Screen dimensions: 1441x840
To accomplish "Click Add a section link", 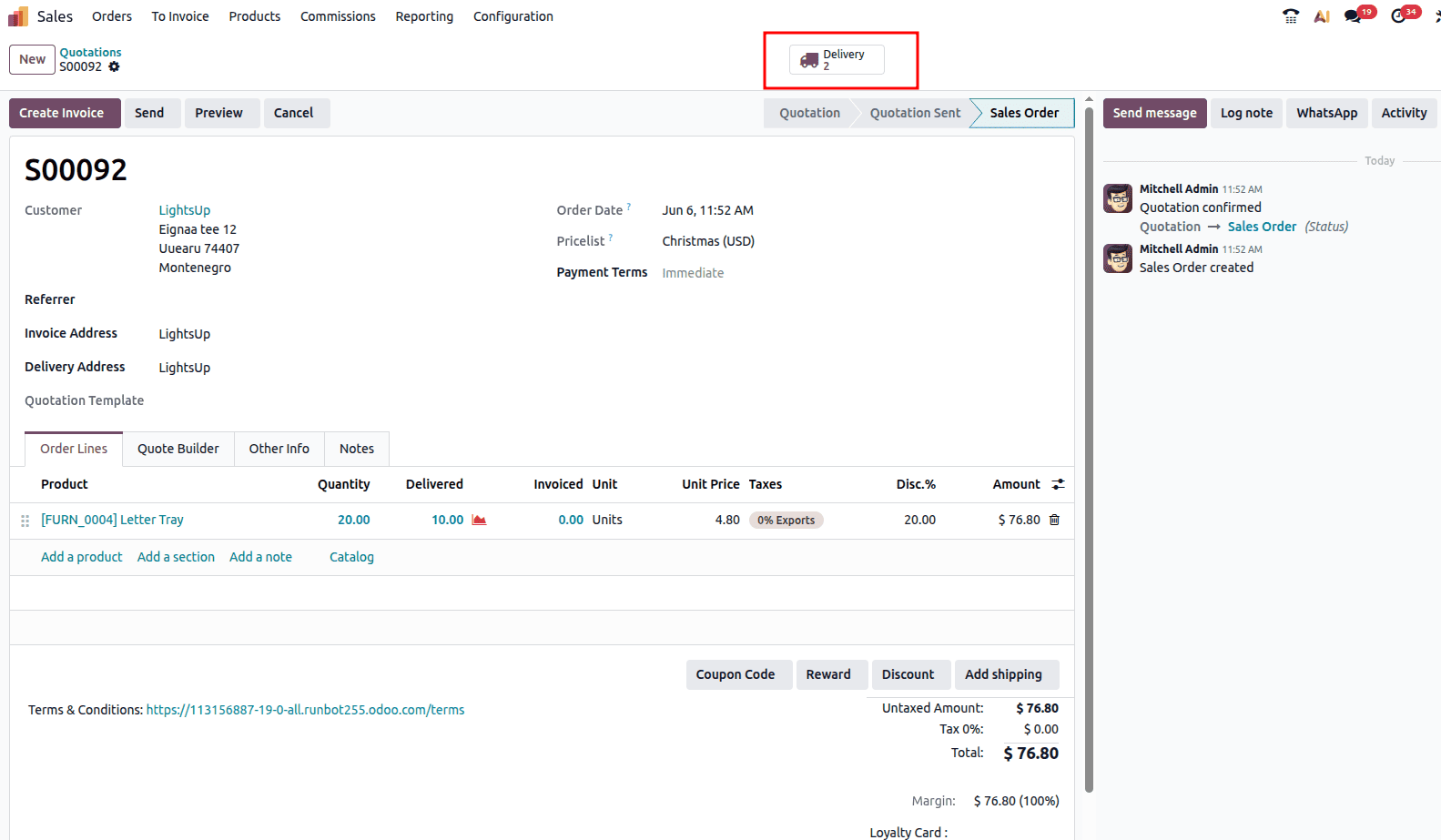I will pos(176,557).
